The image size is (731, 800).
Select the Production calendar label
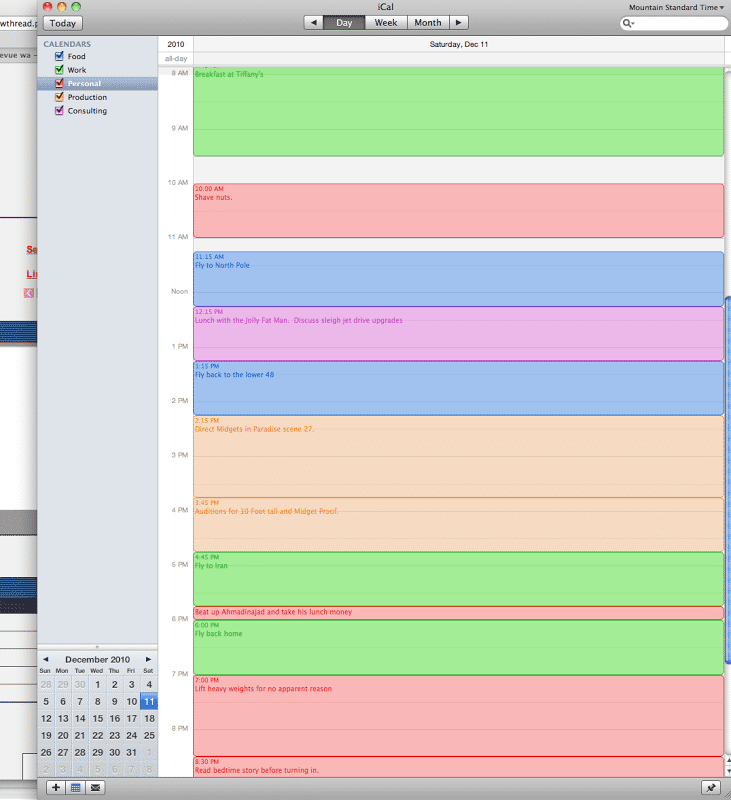(x=87, y=97)
